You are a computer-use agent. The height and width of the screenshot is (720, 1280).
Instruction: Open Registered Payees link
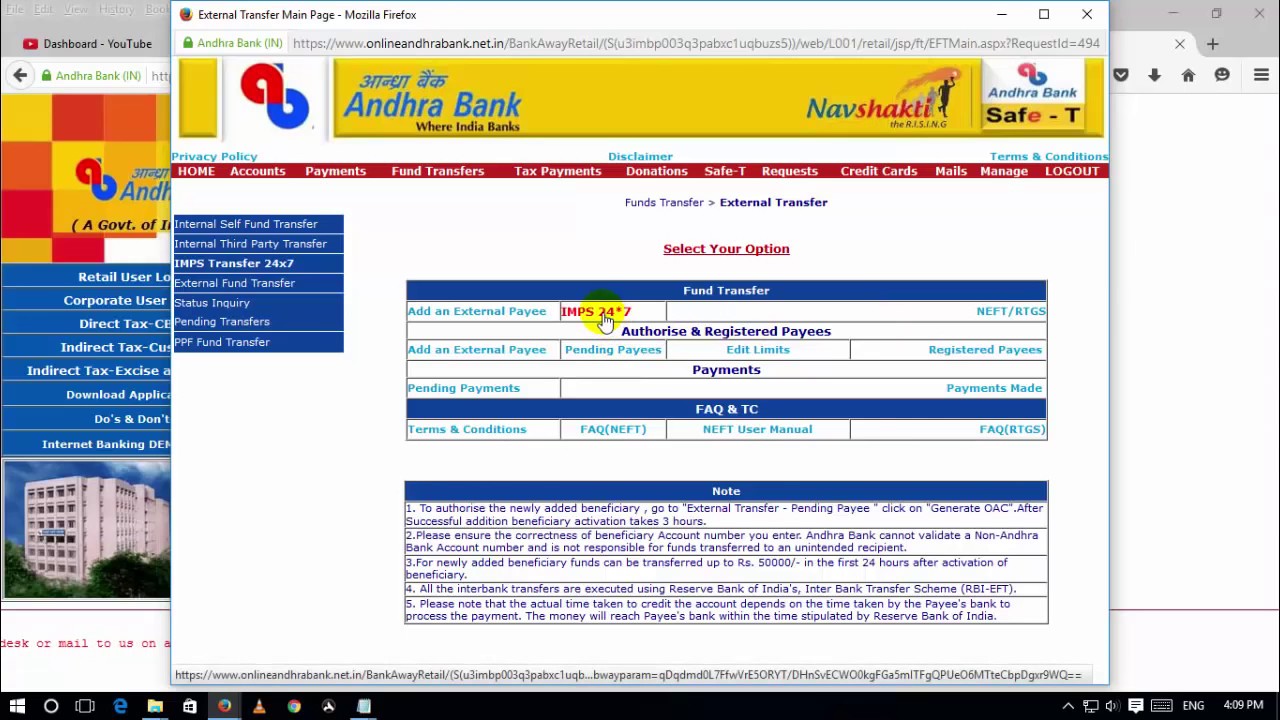coord(985,349)
